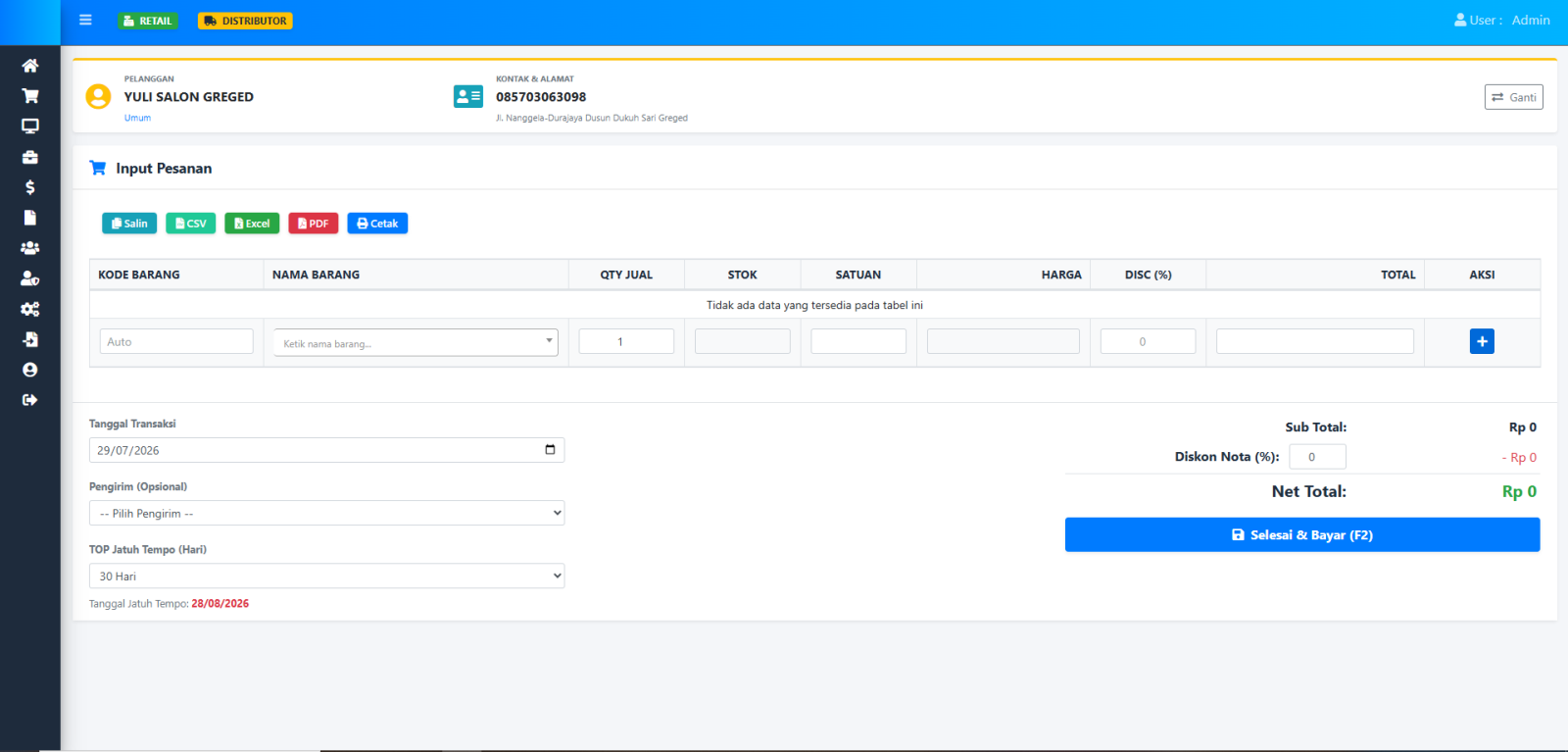1568x752 pixels.
Task: Open the users group sidebar icon
Action: click(x=30, y=248)
